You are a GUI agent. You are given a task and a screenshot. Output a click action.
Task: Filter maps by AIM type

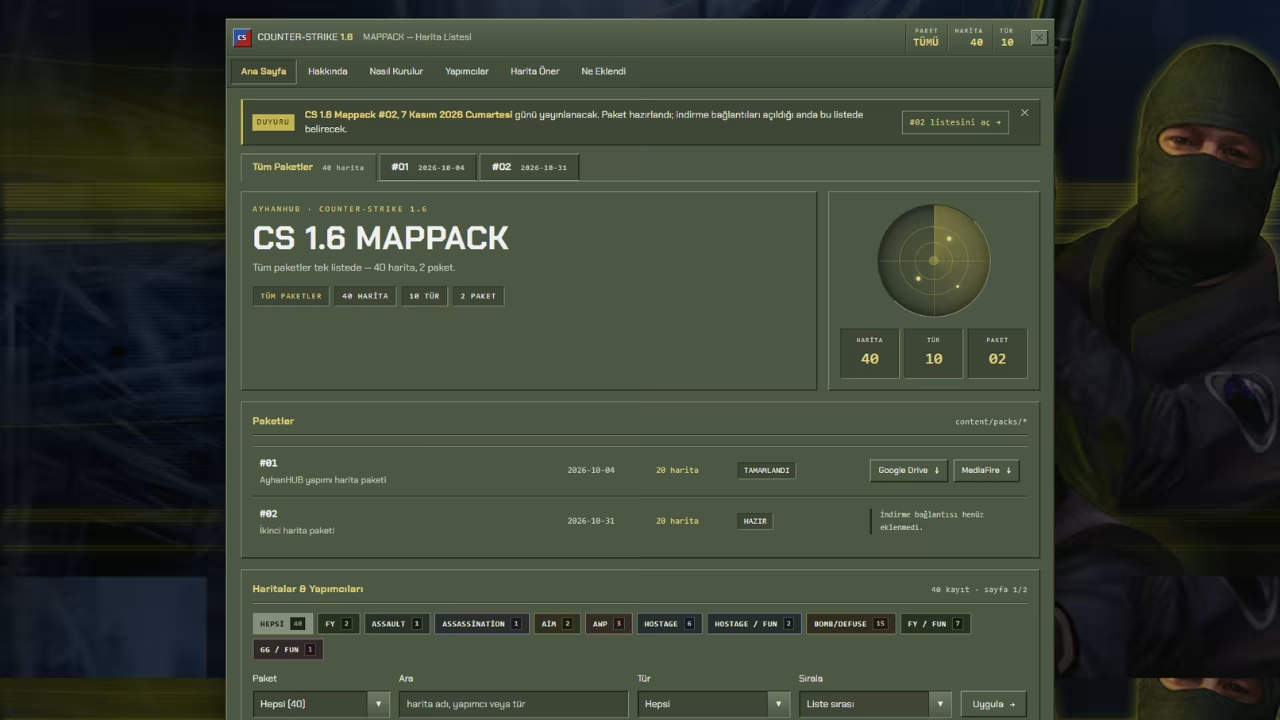click(557, 623)
